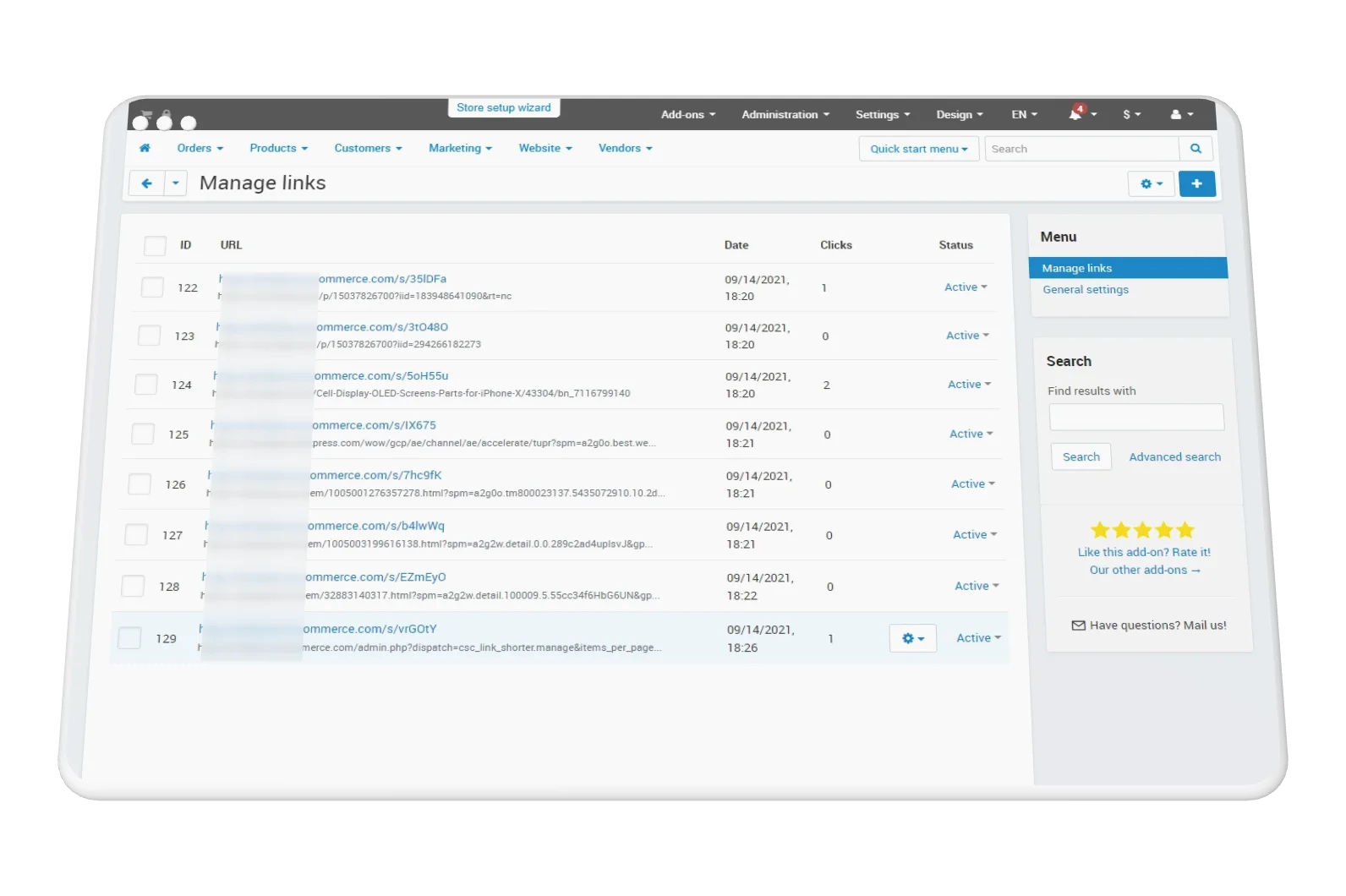Click the Advanced search link
1346x896 pixels.
pos(1174,456)
